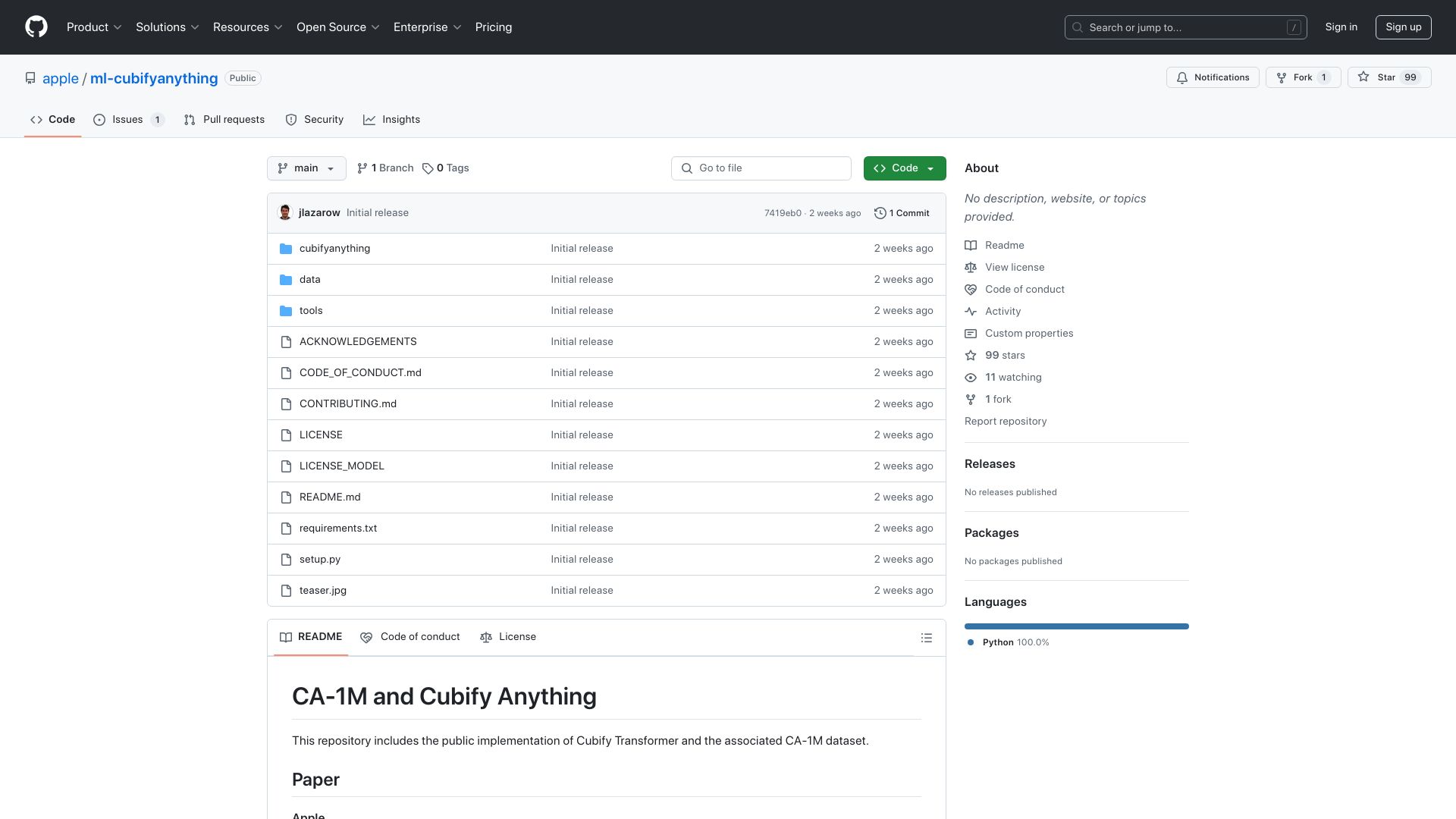Open the Product navigation dropdown

point(94,27)
